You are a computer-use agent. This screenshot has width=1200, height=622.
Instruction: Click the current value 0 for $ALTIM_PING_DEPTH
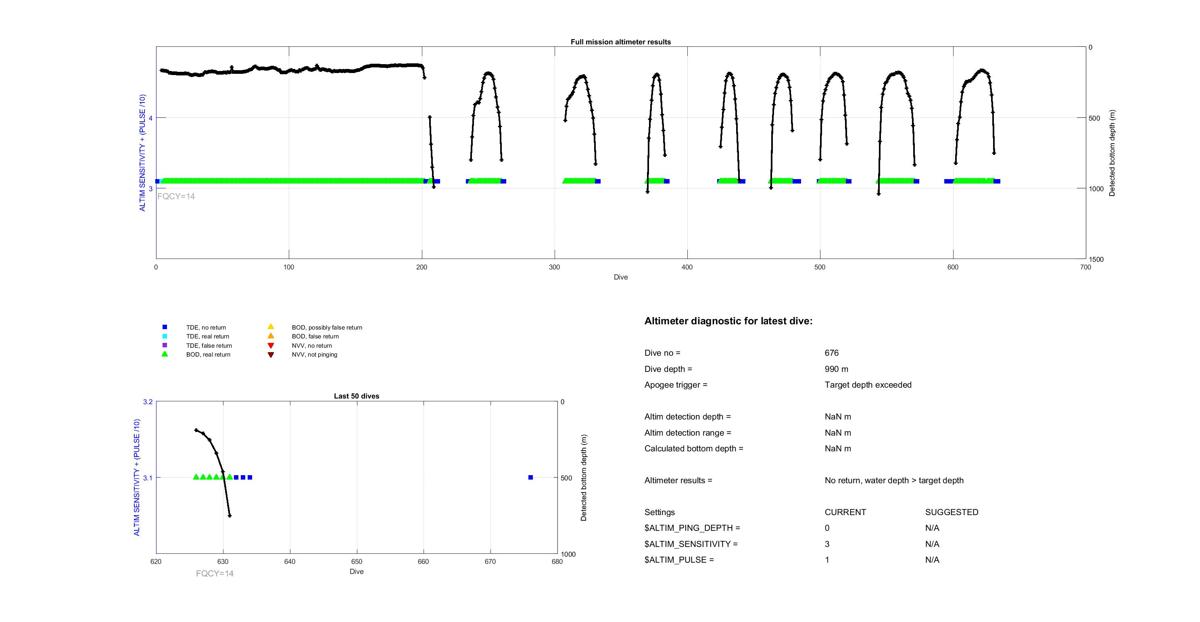tap(828, 528)
